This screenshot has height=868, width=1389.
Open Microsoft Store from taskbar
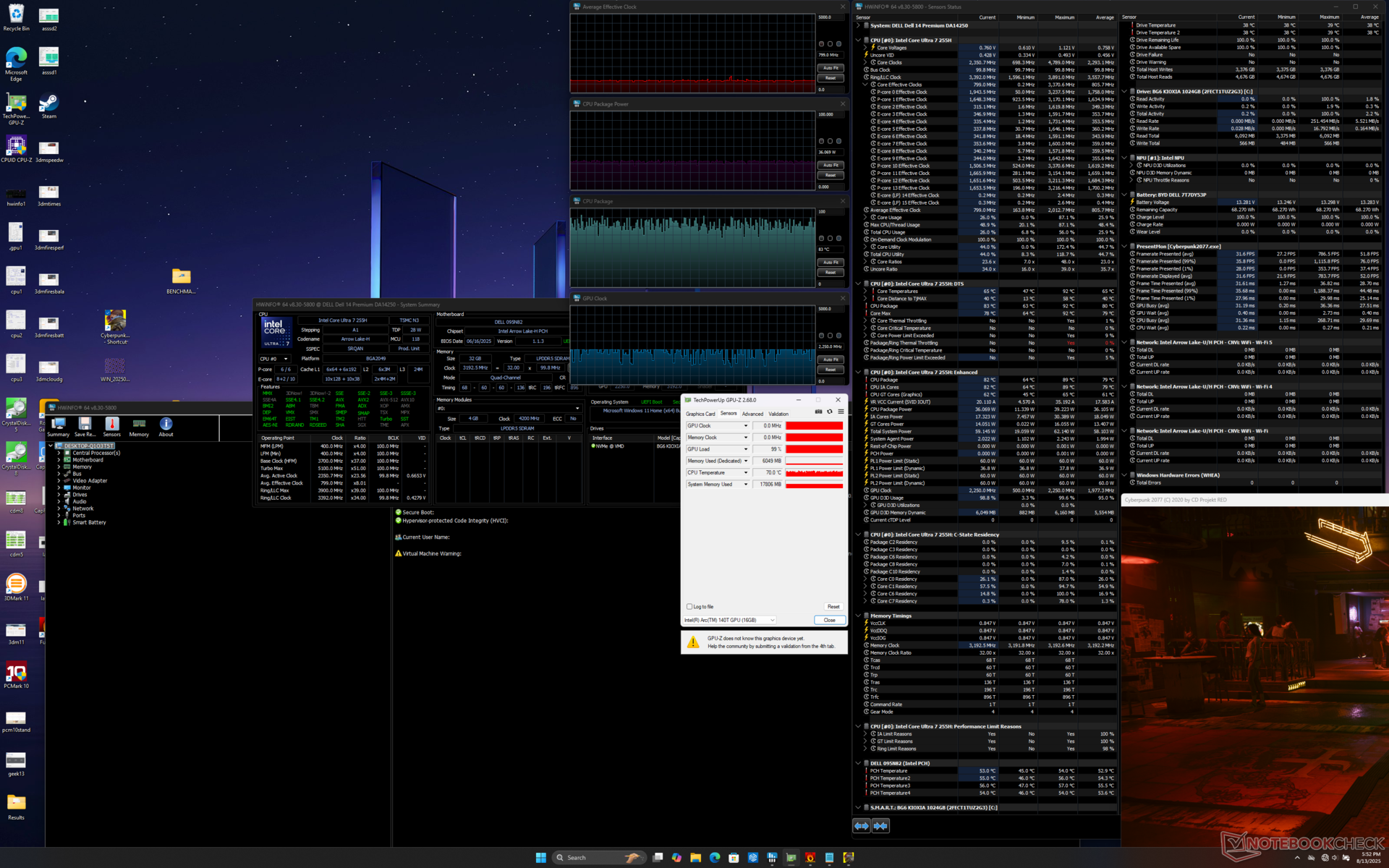(734, 857)
